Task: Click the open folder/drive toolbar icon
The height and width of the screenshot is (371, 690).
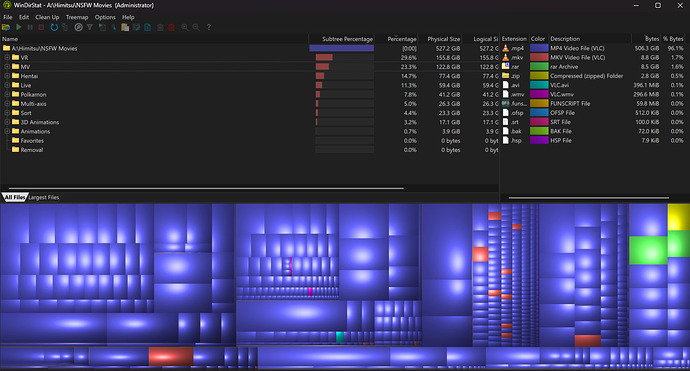Action: (6, 27)
